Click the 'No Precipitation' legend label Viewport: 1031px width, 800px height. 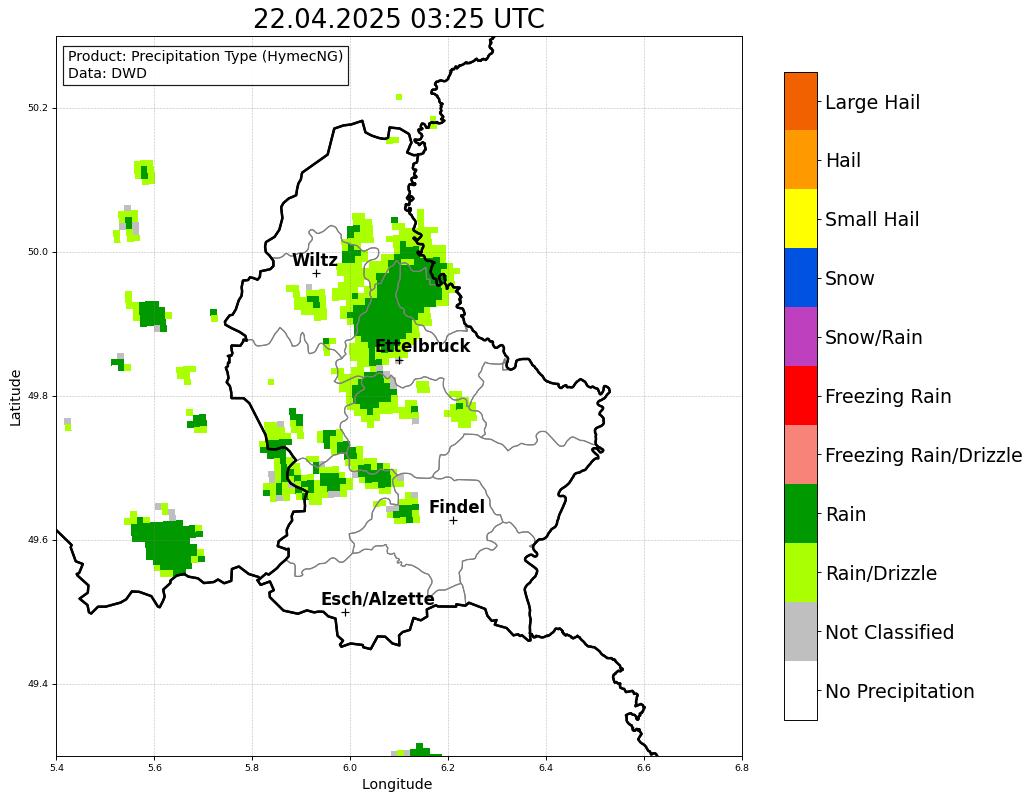click(899, 692)
